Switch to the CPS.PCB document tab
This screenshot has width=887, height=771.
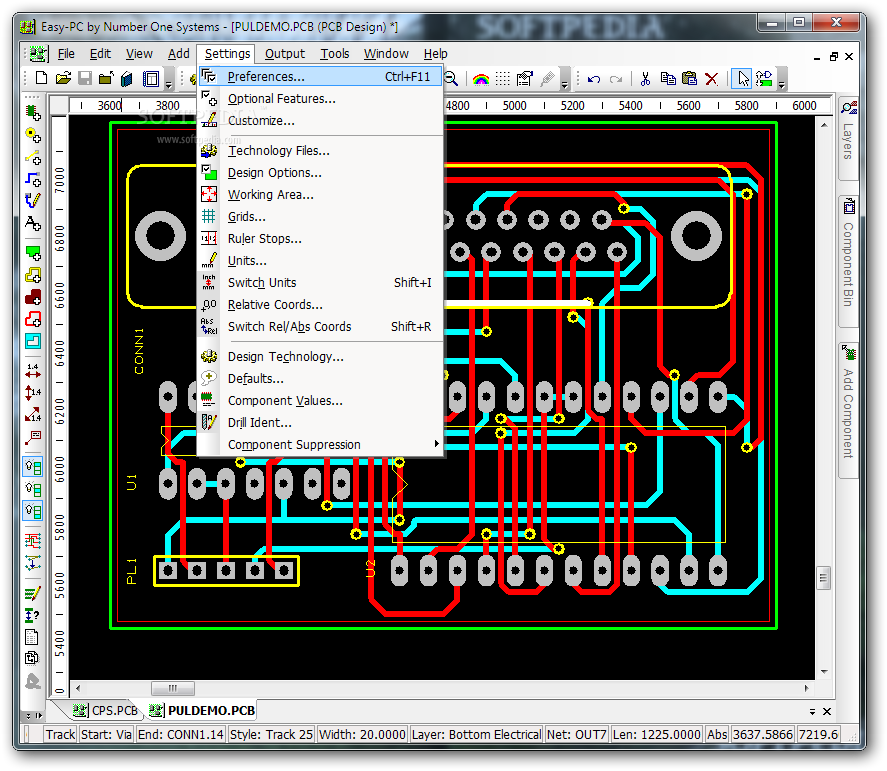click(105, 710)
